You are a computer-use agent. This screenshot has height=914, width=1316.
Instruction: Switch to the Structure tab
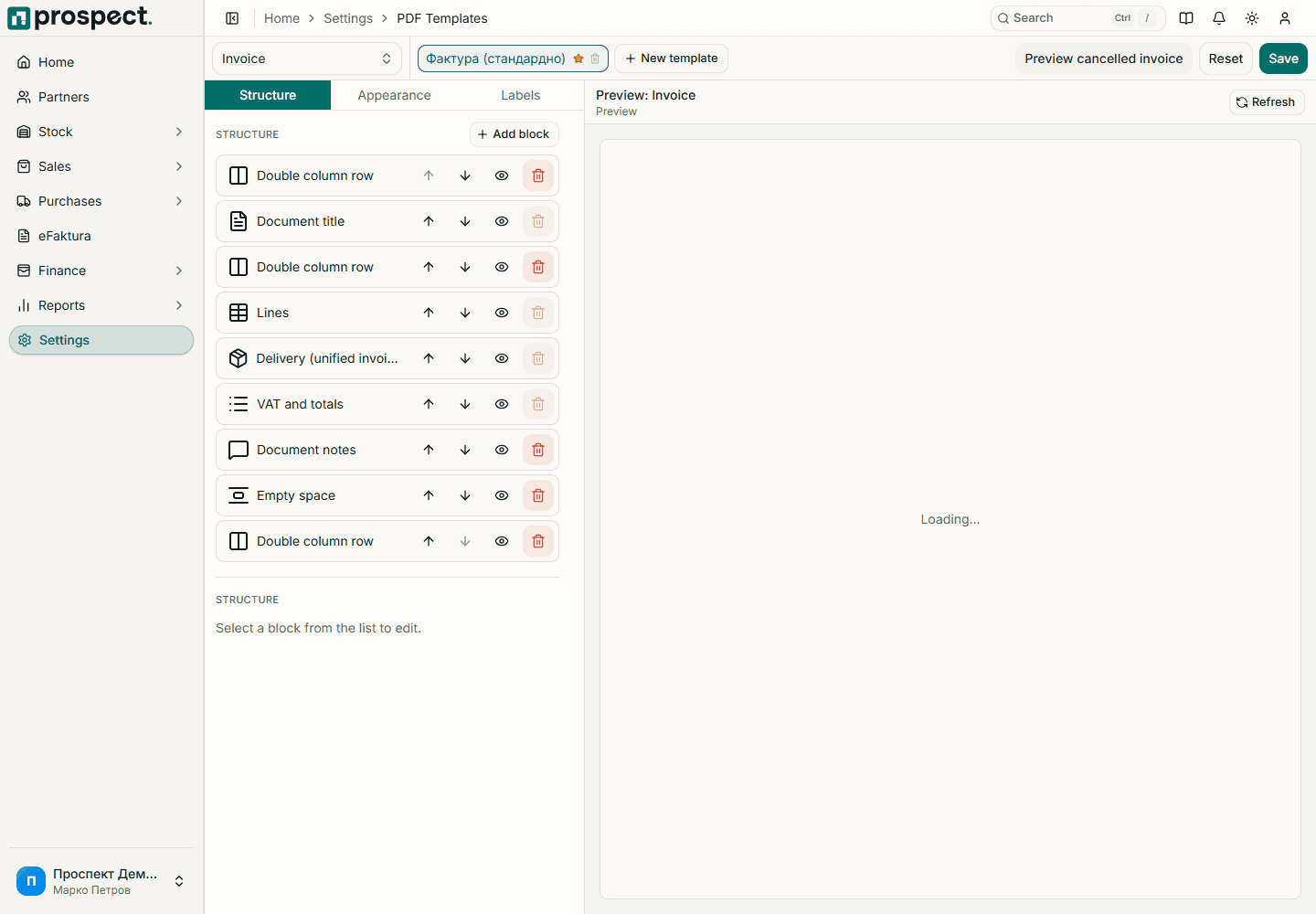point(268,95)
